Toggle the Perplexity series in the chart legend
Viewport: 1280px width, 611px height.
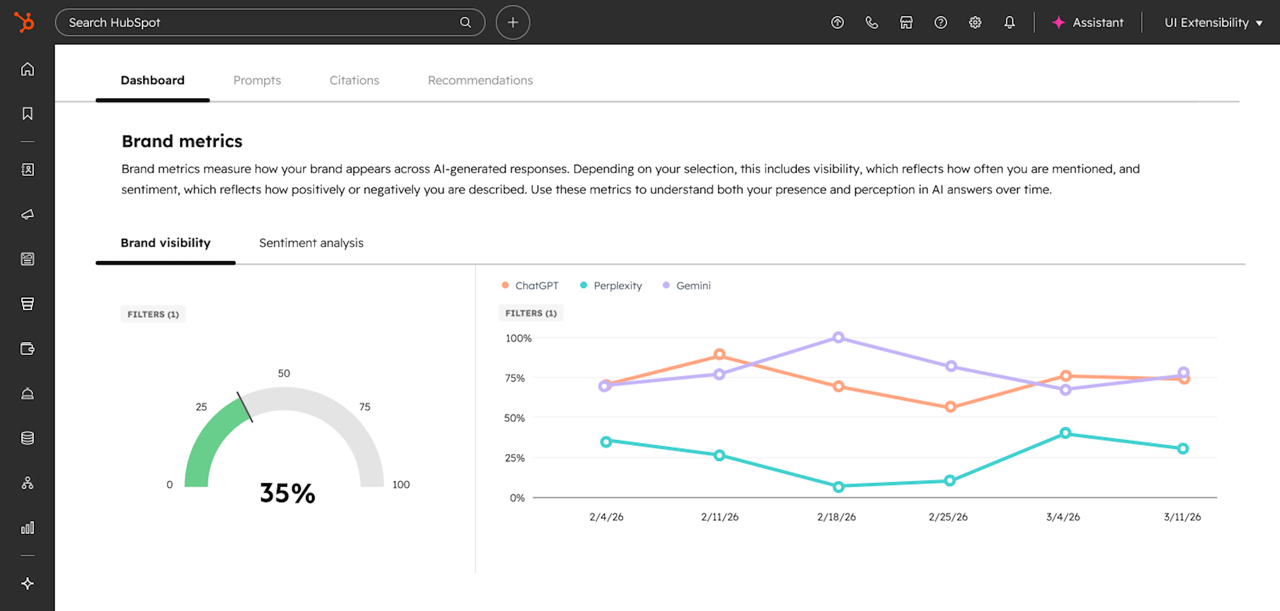(610, 285)
